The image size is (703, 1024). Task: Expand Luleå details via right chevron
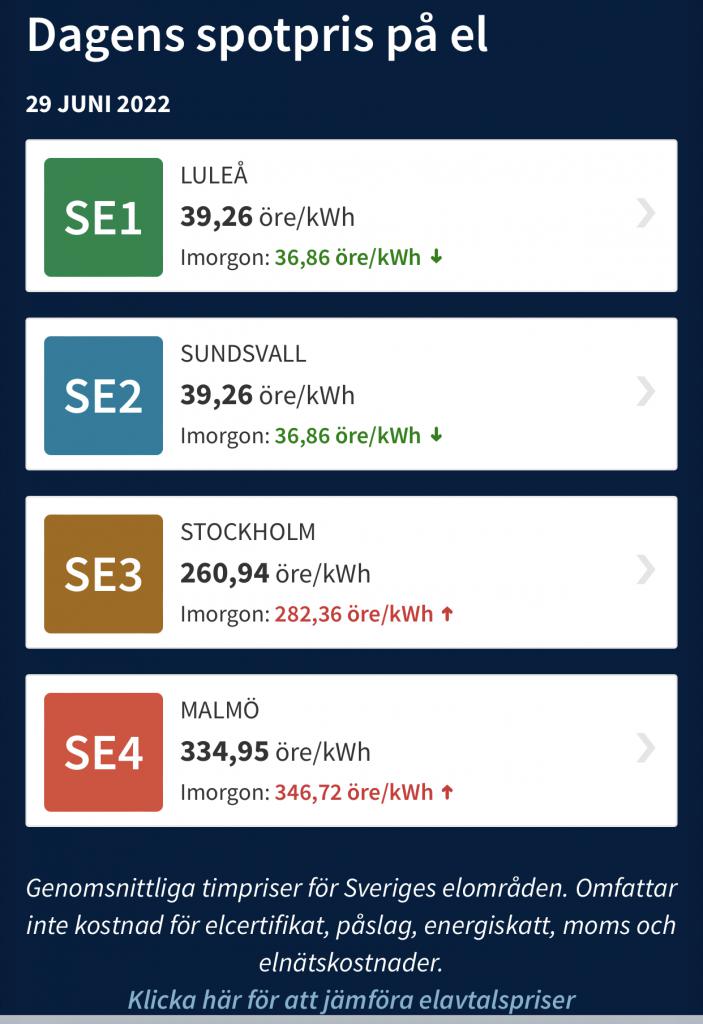[646, 213]
